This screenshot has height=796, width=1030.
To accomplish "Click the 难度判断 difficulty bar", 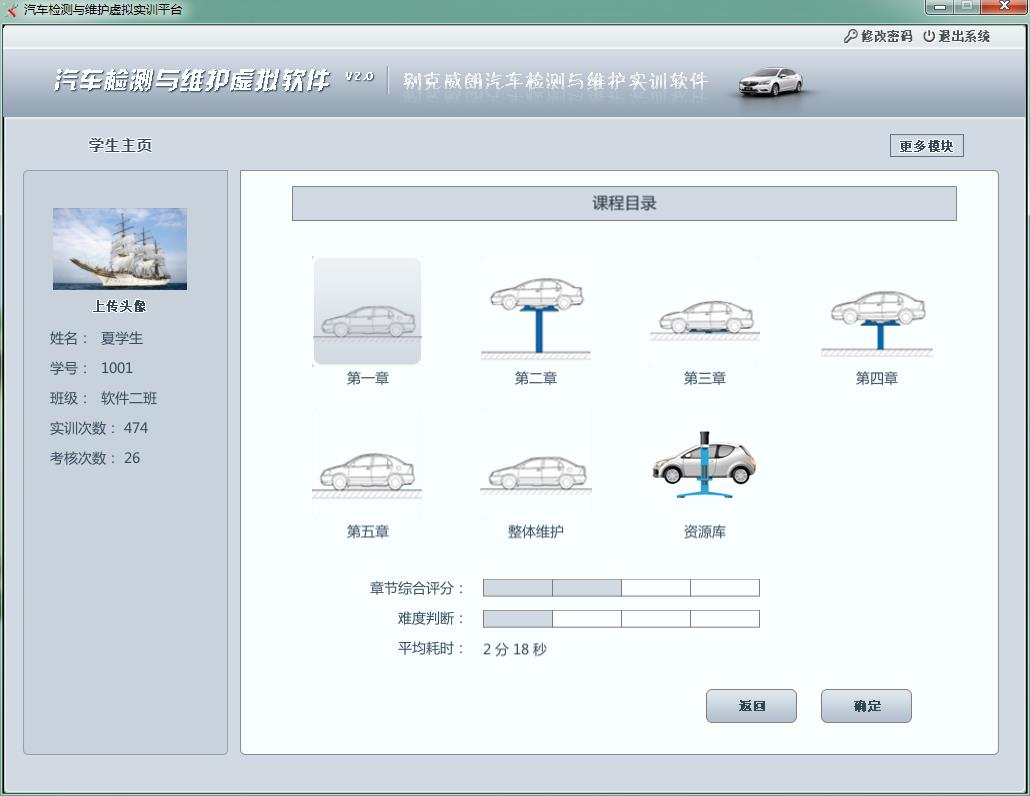I will point(621,619).
